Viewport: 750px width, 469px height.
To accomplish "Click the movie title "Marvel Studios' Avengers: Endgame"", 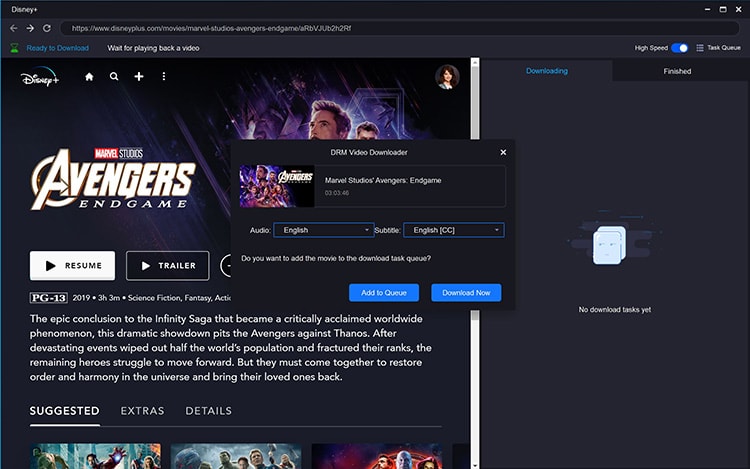I will 383,180.
